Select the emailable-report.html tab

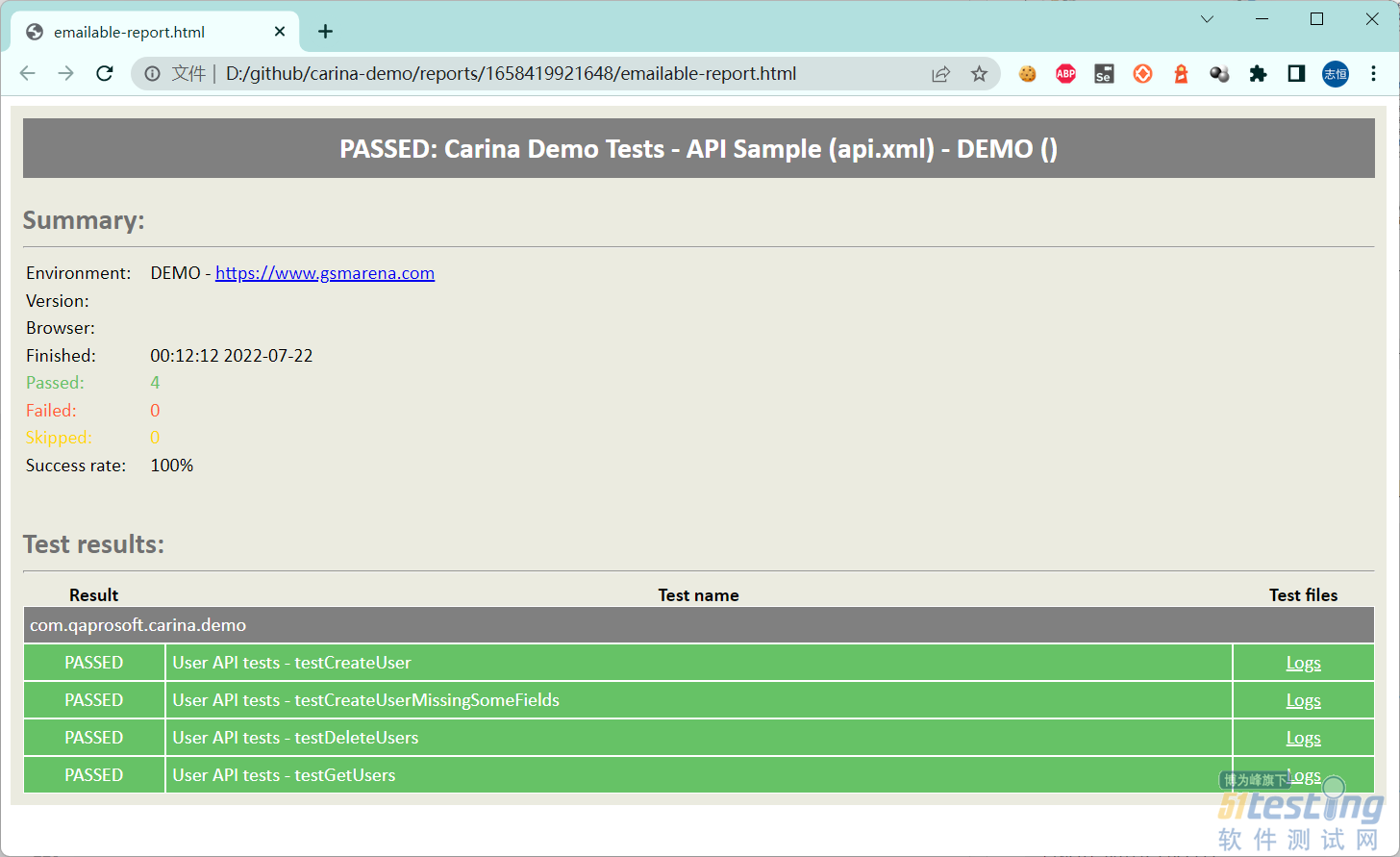[156, 32]
